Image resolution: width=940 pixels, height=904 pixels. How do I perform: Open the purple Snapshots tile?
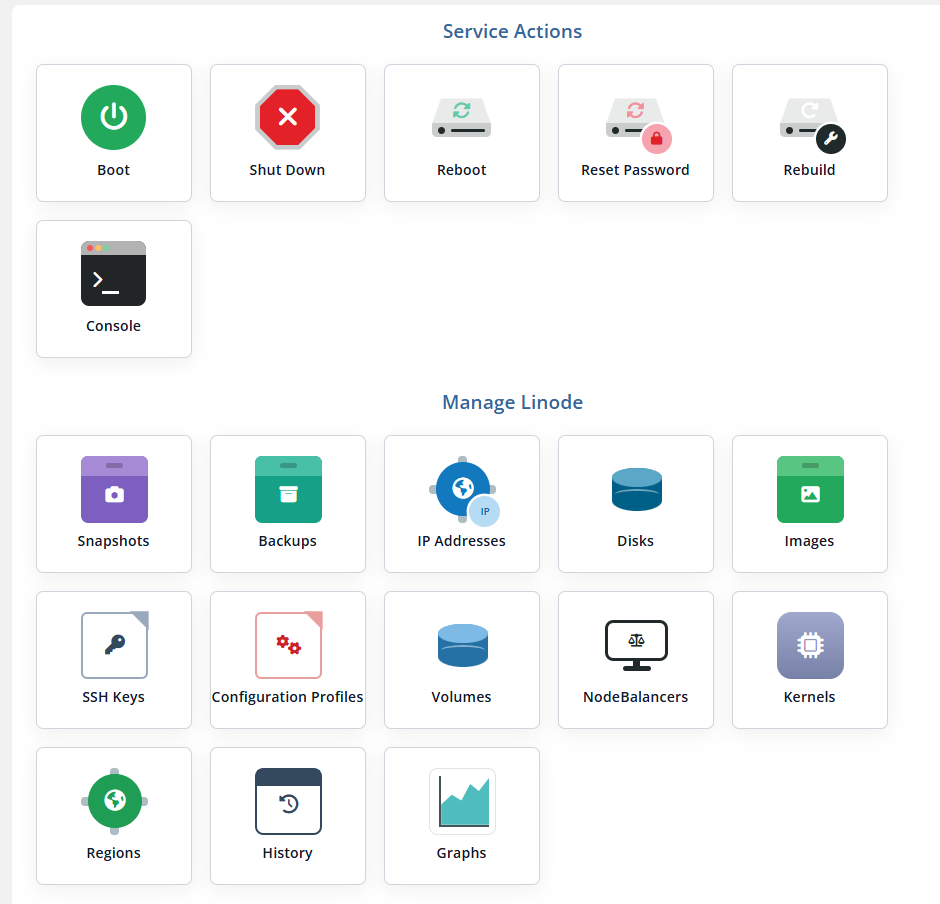tap(114, 504)
